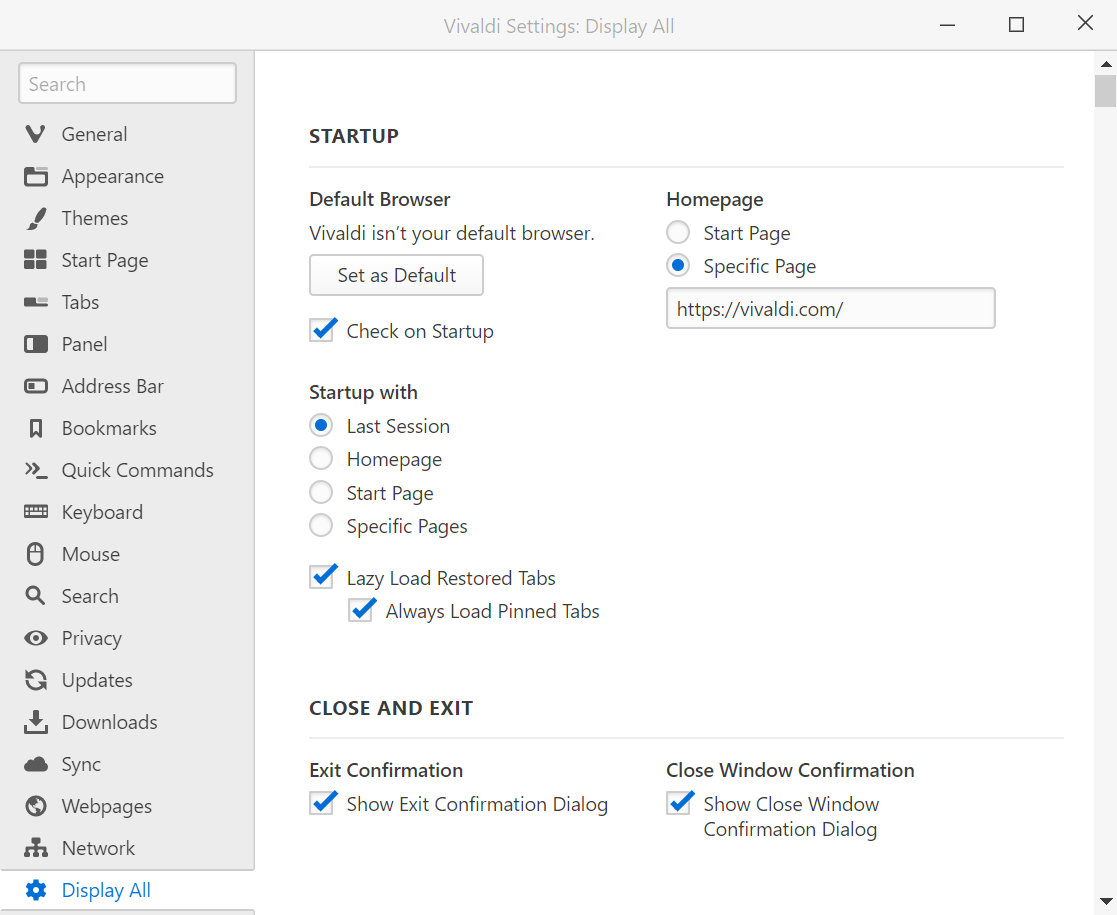Open the Themes settings label
This screenshot has width=1117, height=915.
point(95,218)
